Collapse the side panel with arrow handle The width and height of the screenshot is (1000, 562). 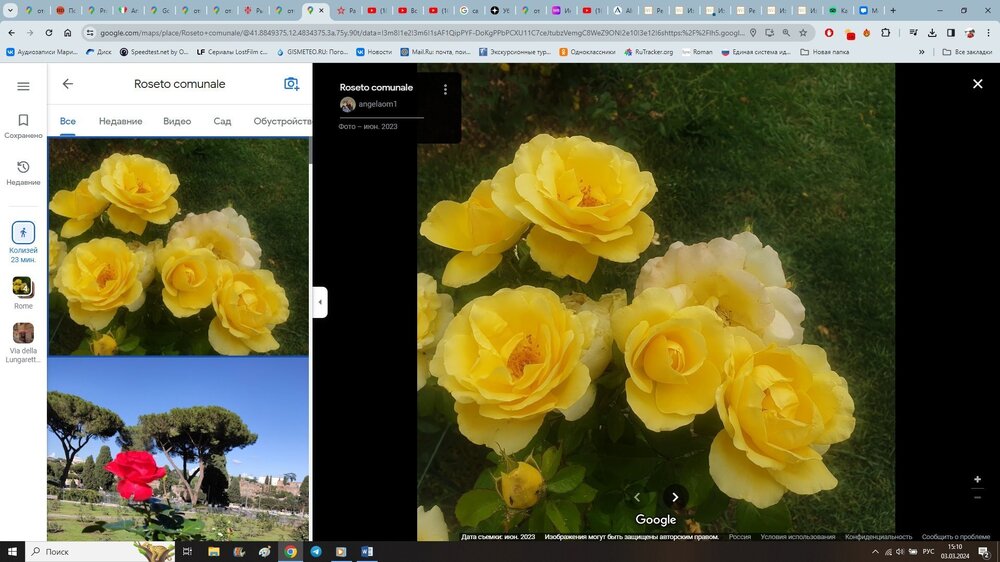tap(320, 302)
